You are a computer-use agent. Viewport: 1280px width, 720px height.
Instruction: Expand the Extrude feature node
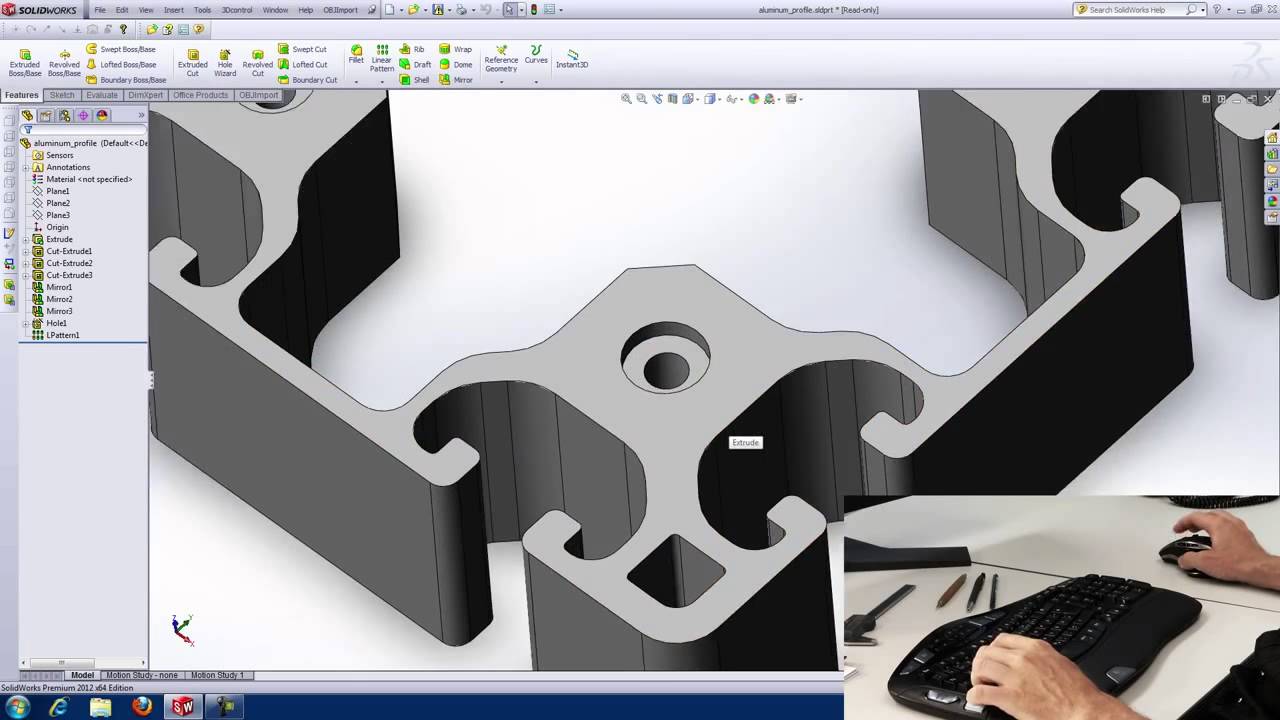[25, 239]
